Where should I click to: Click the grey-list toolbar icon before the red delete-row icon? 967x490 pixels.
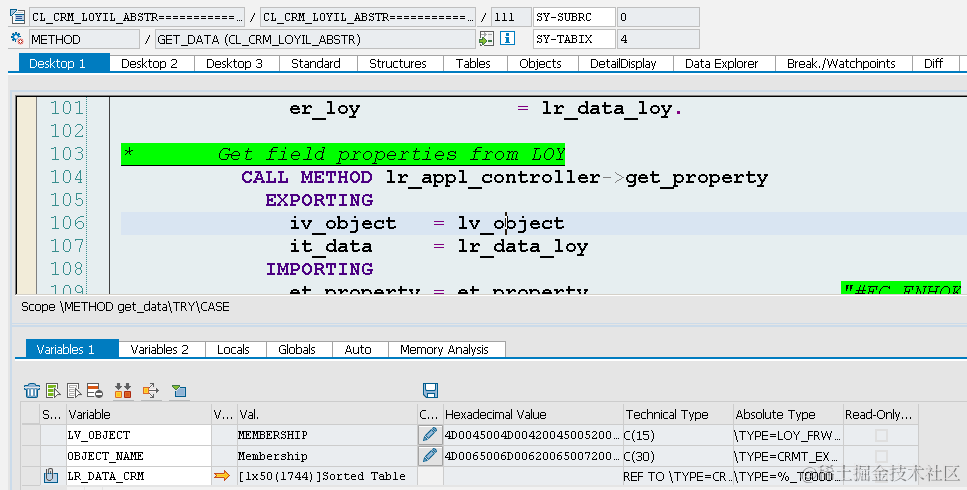coord(74,391)
